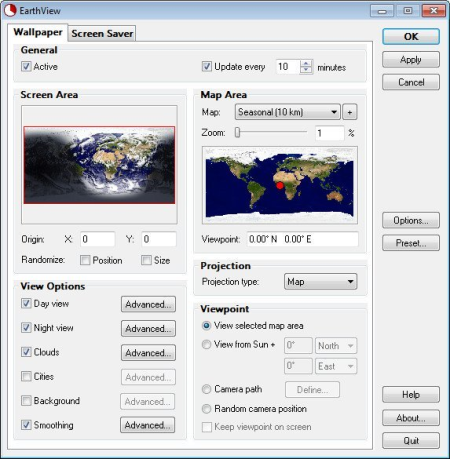The width and height of the screenshot is (450, 459).
Task: Choose the Camera path radio option
Action: pyautogui.click(x=206, y=389)
